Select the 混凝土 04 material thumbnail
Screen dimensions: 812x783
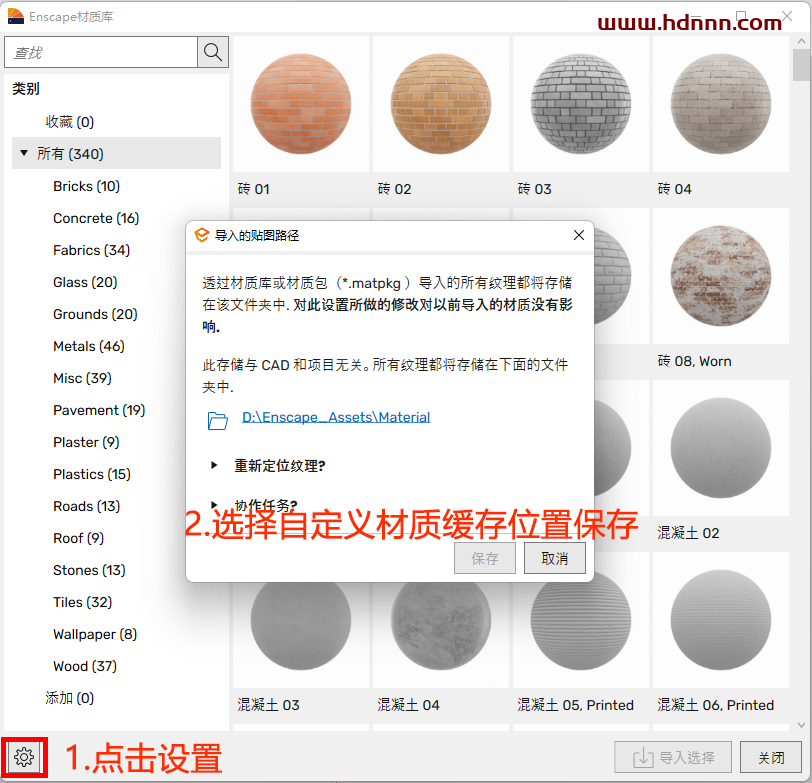coord(441,626)
